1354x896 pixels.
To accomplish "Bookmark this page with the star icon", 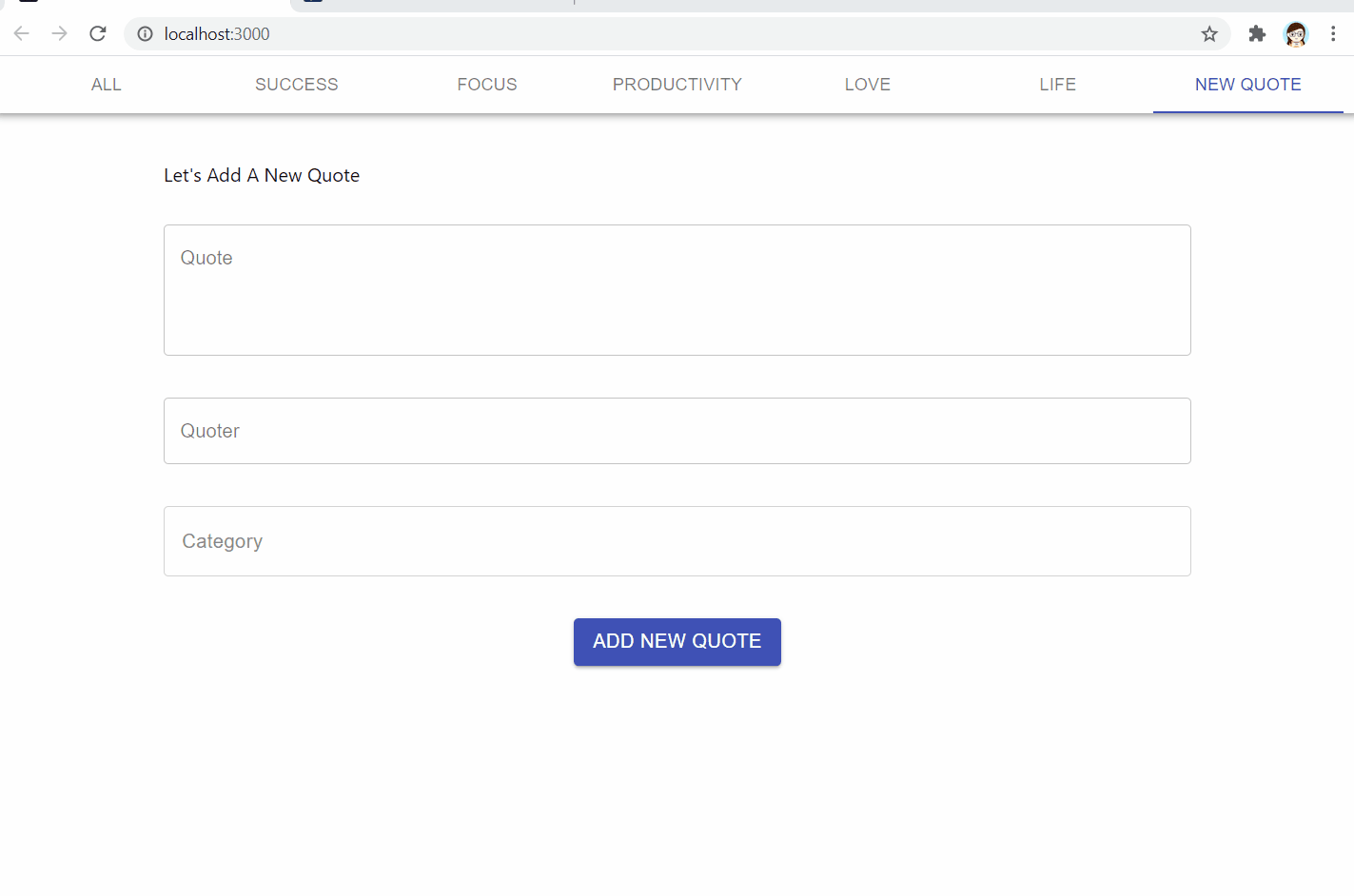I will (x=1209, y=34).
